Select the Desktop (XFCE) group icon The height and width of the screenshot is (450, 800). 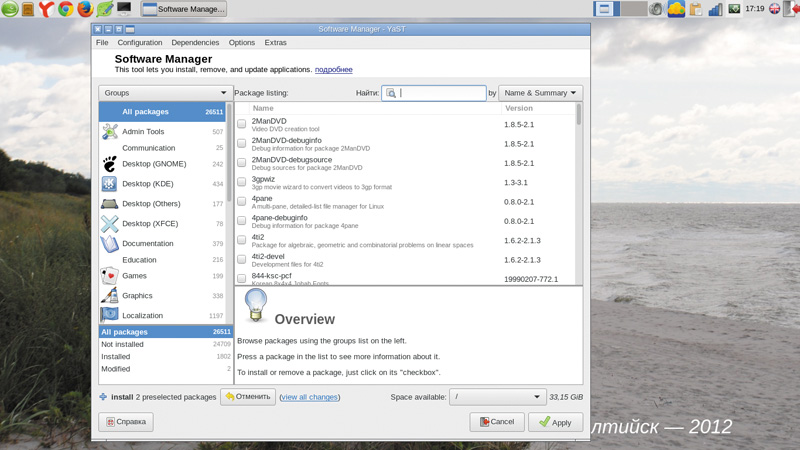point(109,223)
